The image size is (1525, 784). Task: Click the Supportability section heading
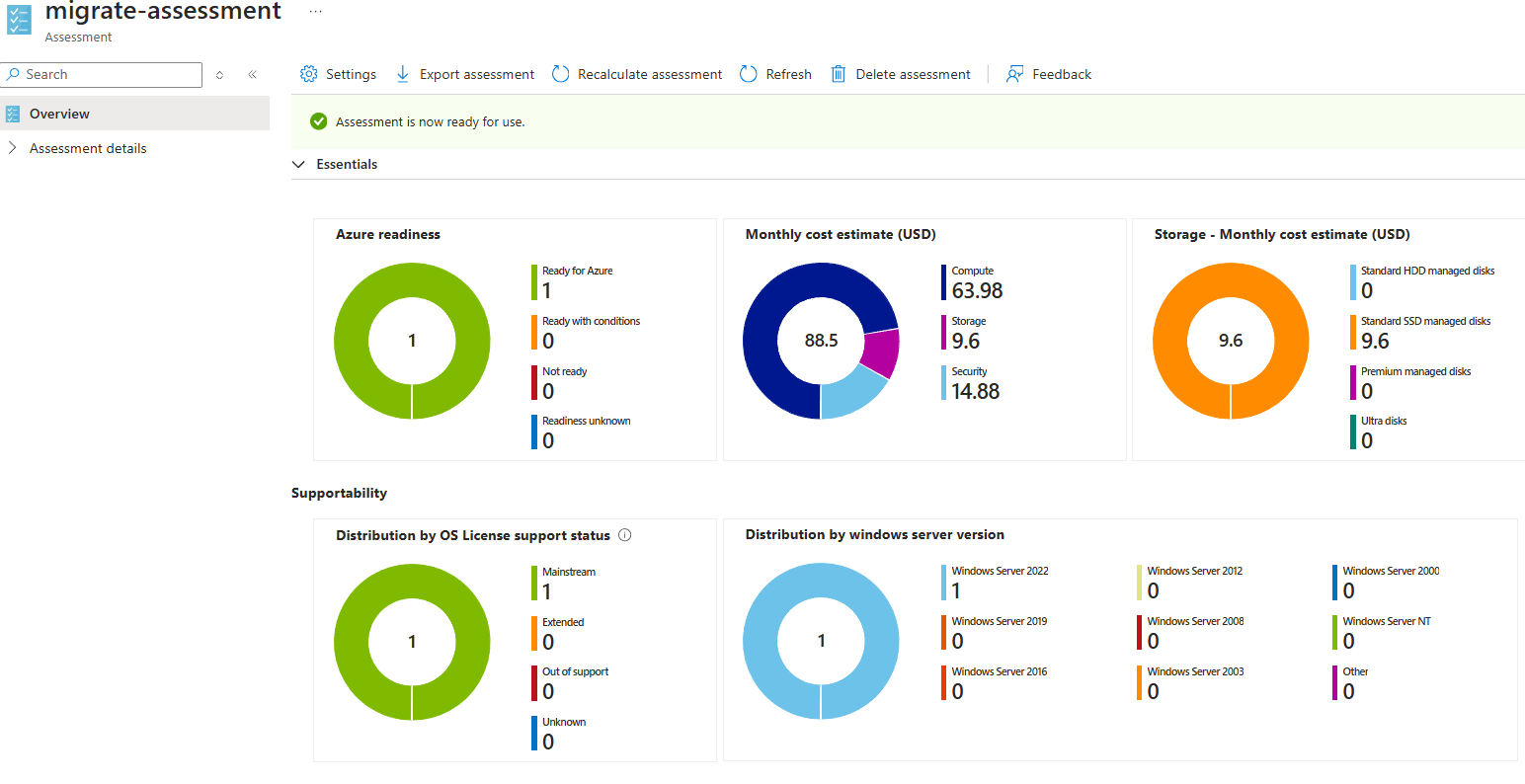pos(339,493)
